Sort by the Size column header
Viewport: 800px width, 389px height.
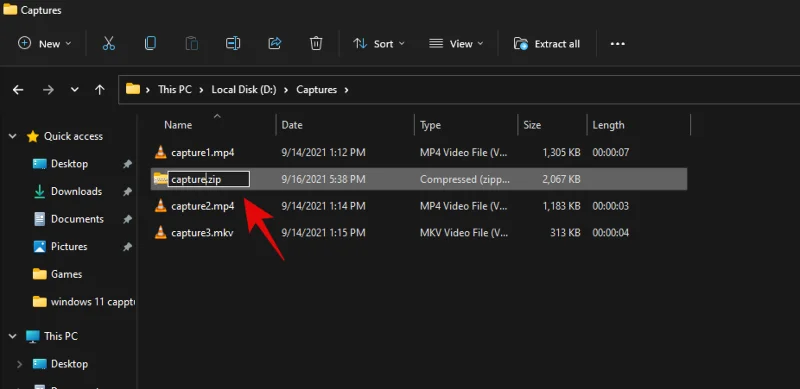pos(532,125)
